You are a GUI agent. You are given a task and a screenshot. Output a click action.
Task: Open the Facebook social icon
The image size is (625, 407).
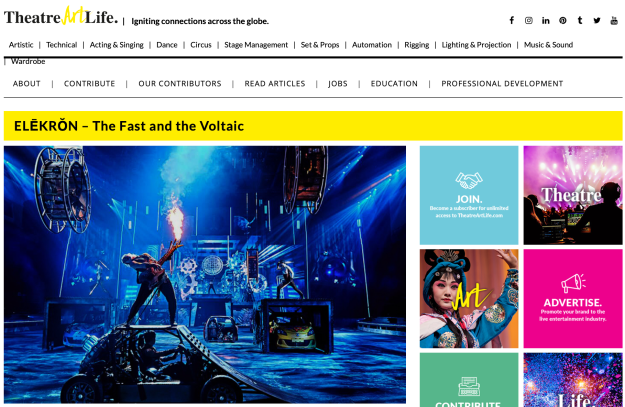pyautogui.click(x=511, y=20)
